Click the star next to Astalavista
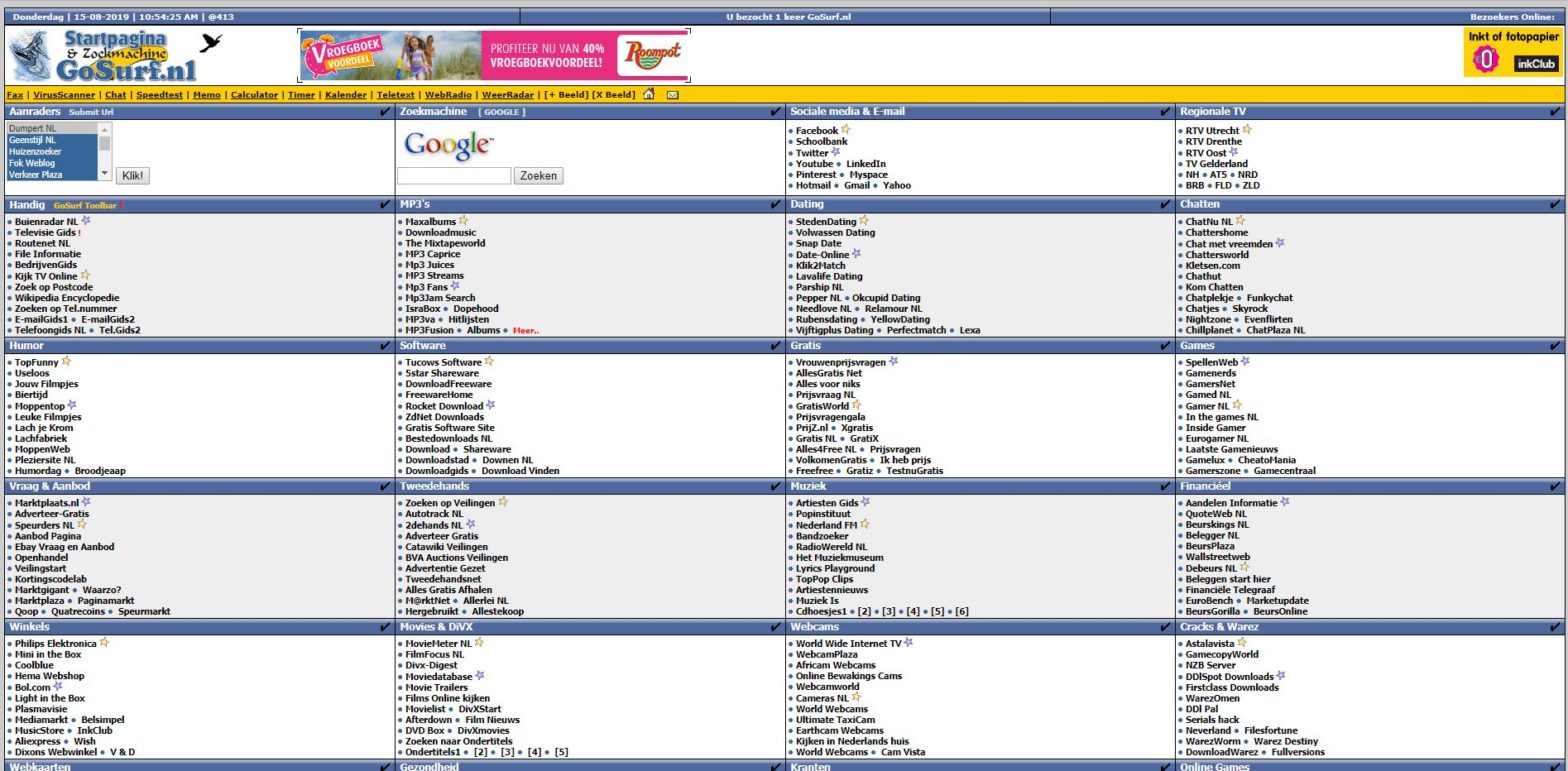The width and height of the screenshot is (1568, 771). (1242, 643)
